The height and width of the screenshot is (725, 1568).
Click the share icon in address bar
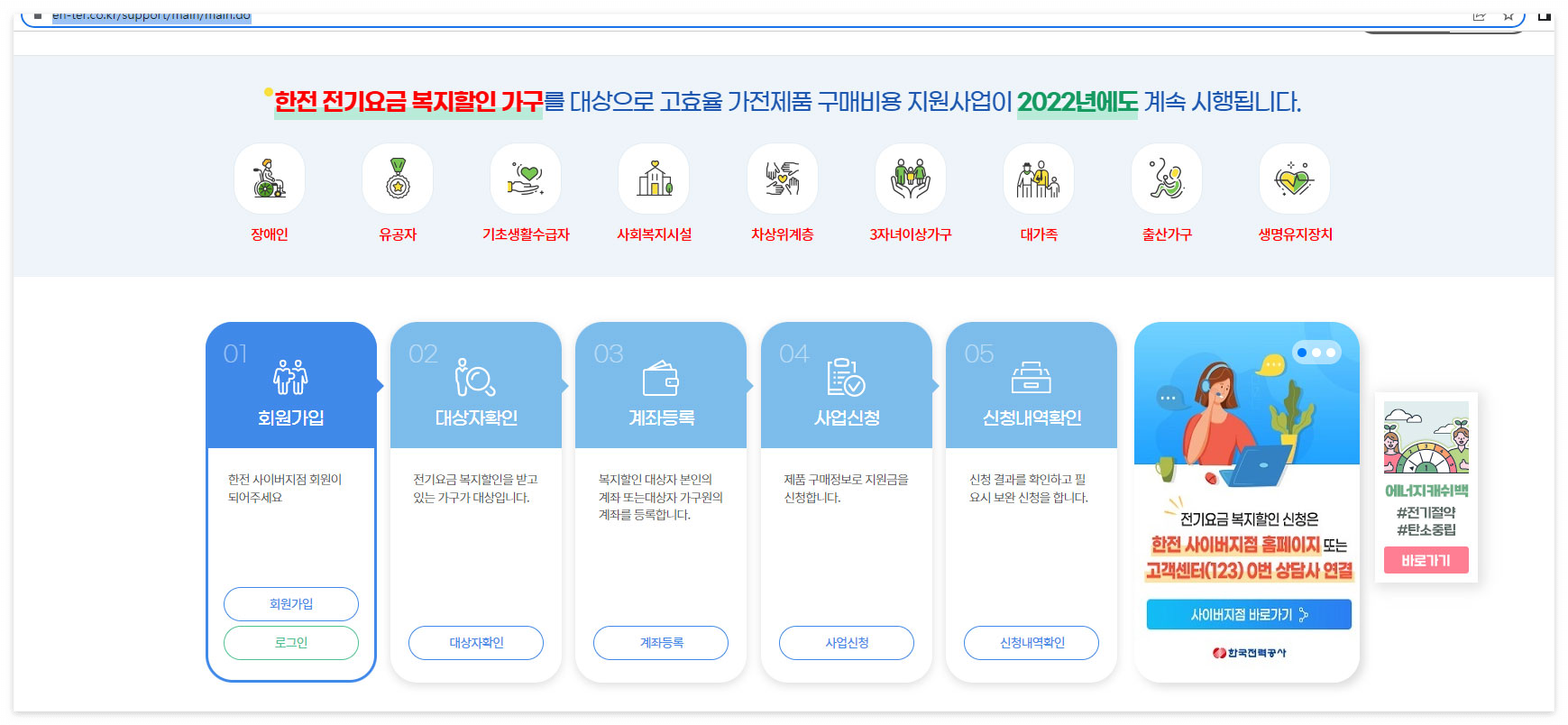coord(1480,15)
